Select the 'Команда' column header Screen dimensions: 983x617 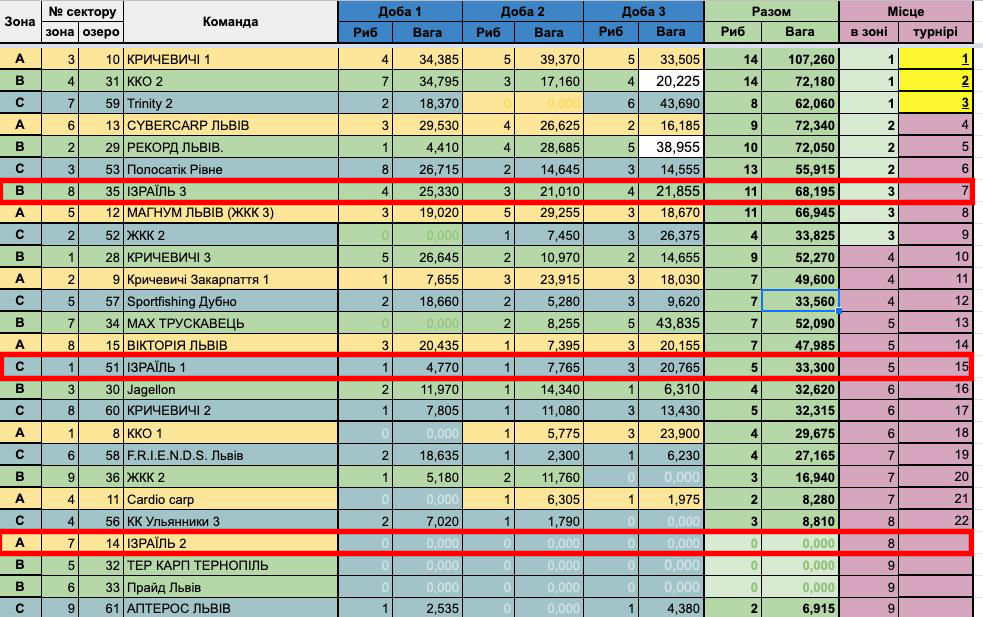click(231, 21)
